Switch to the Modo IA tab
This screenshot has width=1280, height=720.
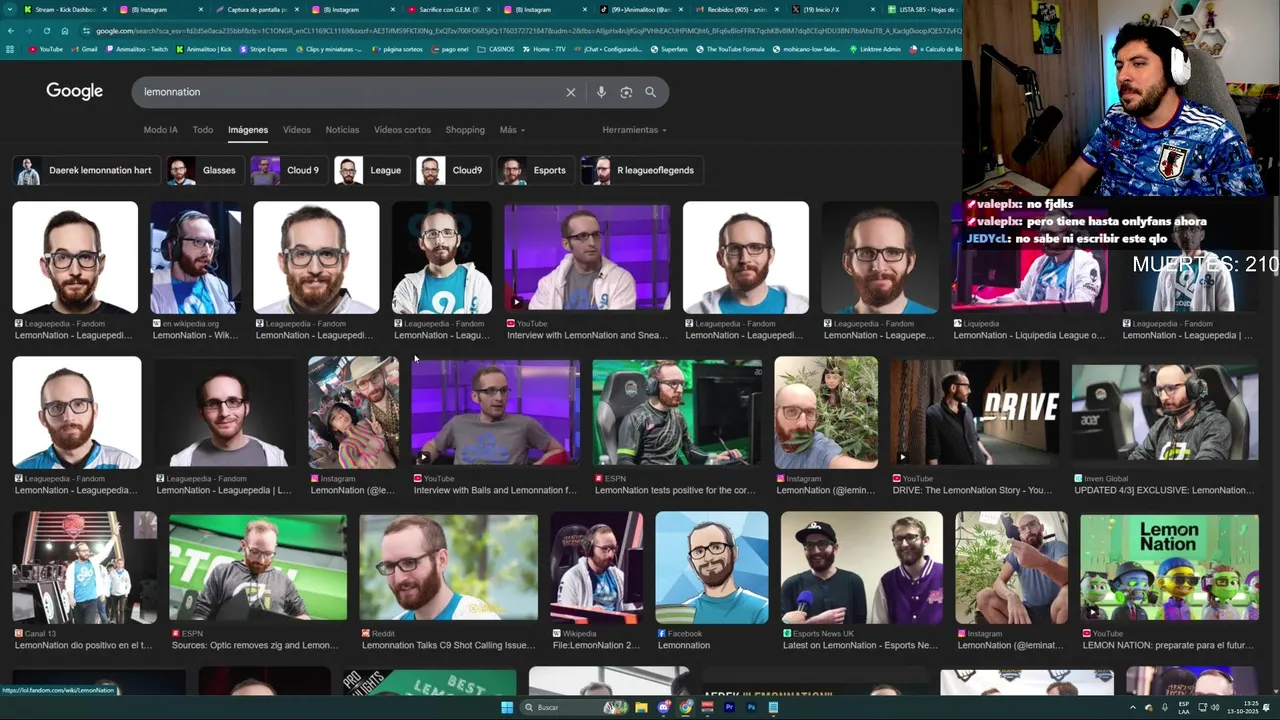(x=160, y=130)
